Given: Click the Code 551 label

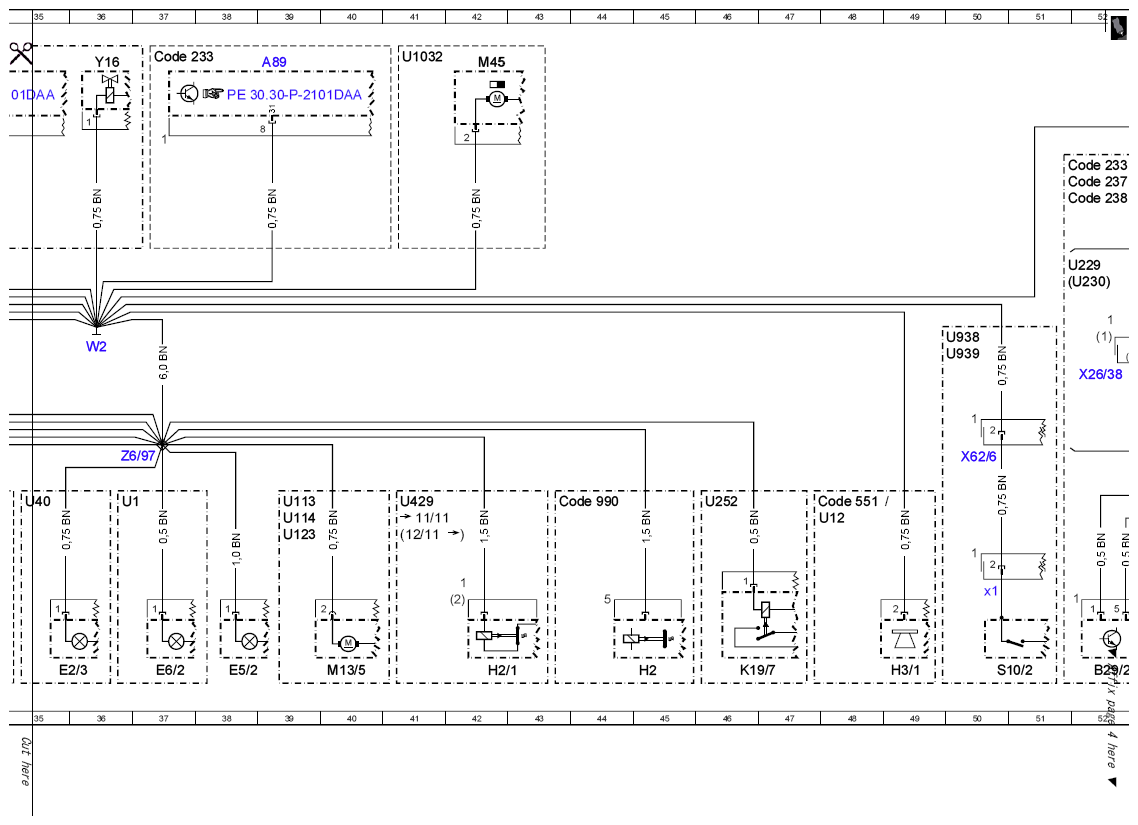Looking at the screenshot, I should 848,501.
